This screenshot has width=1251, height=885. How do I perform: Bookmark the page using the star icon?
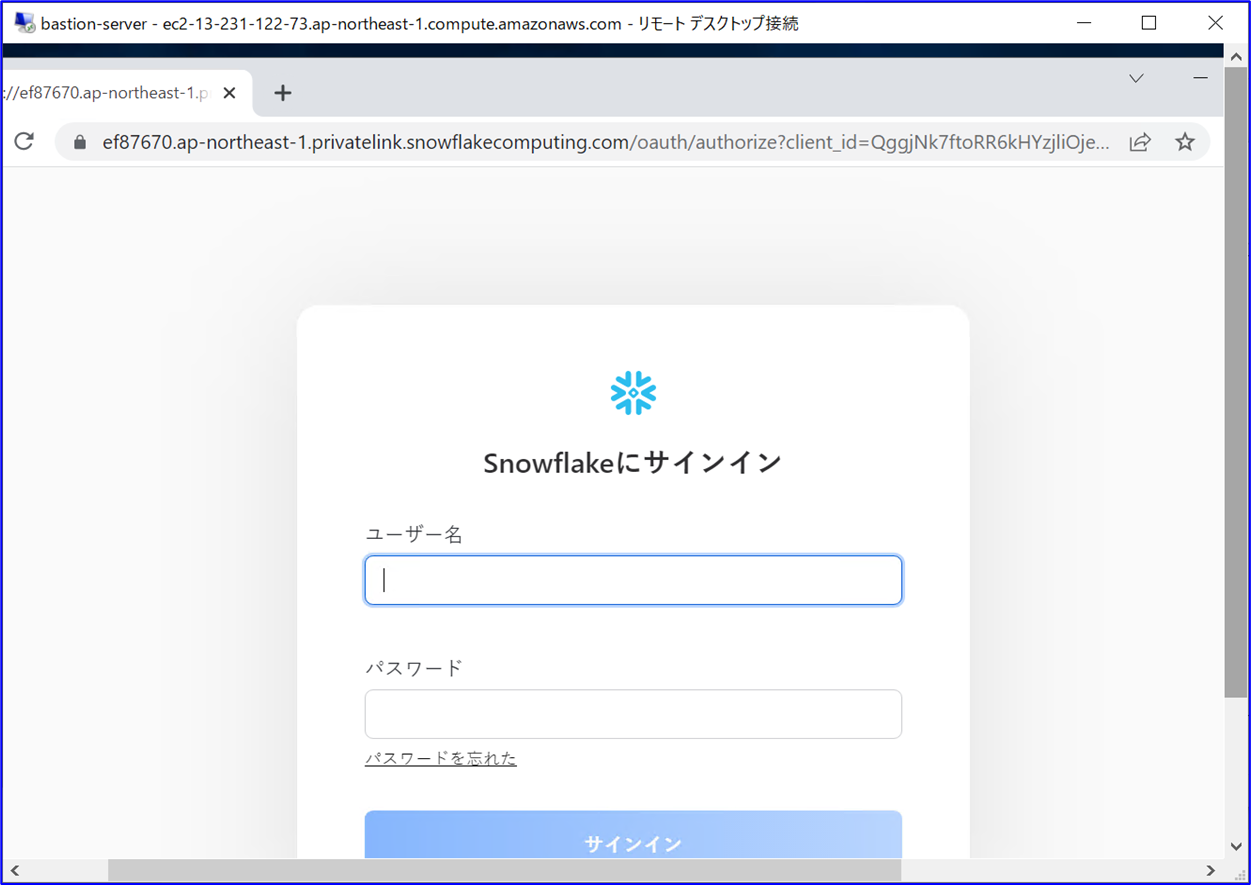(x=1185, y=141)
